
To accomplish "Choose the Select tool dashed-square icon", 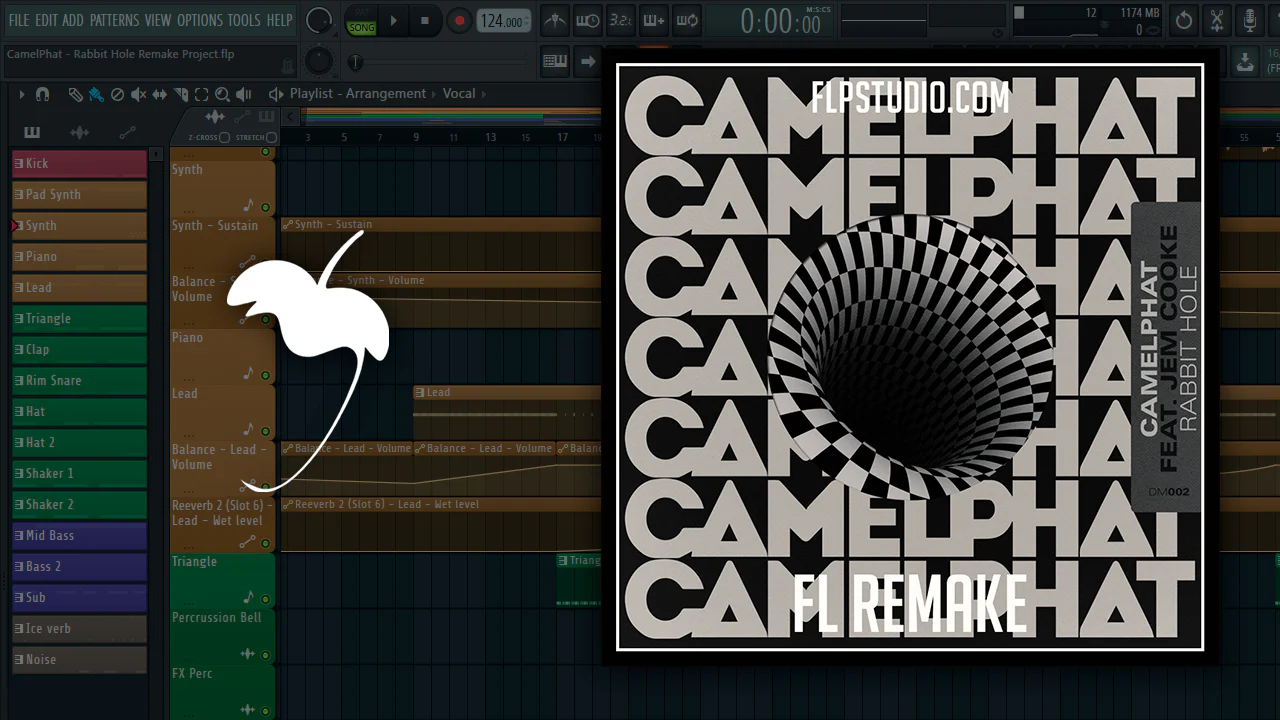I will [201, 94].
